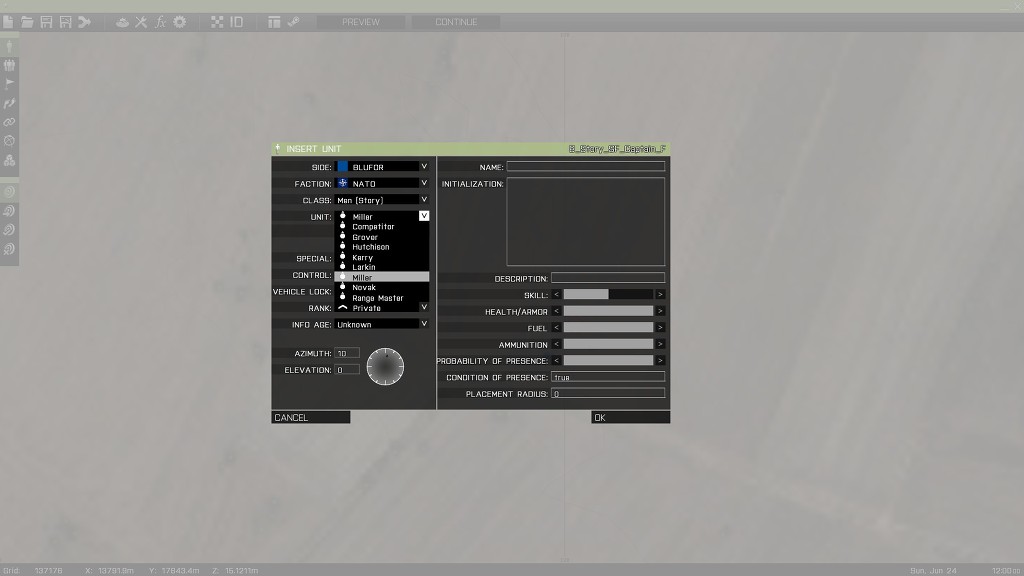
Task: Toggle the checkerboard map textures icon
Action: point(217,22)
